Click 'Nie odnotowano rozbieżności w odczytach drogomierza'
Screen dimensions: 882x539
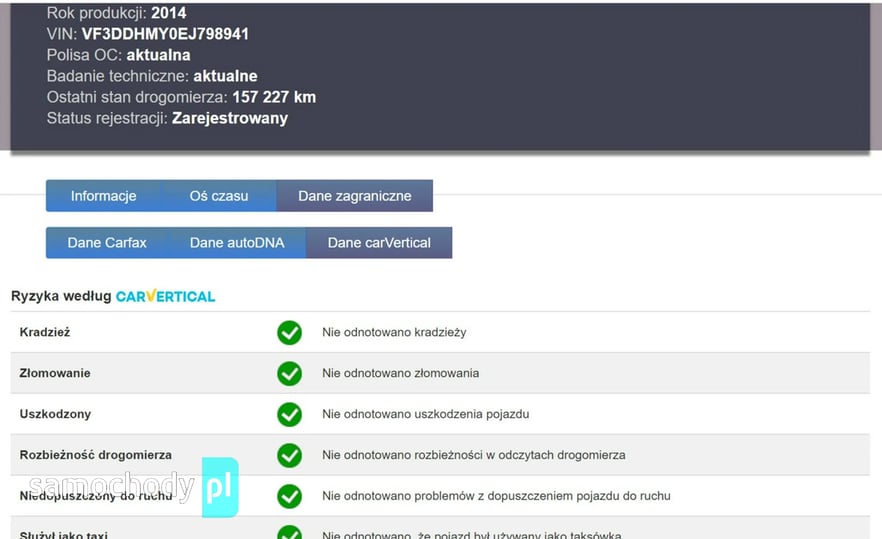[474, 455]
